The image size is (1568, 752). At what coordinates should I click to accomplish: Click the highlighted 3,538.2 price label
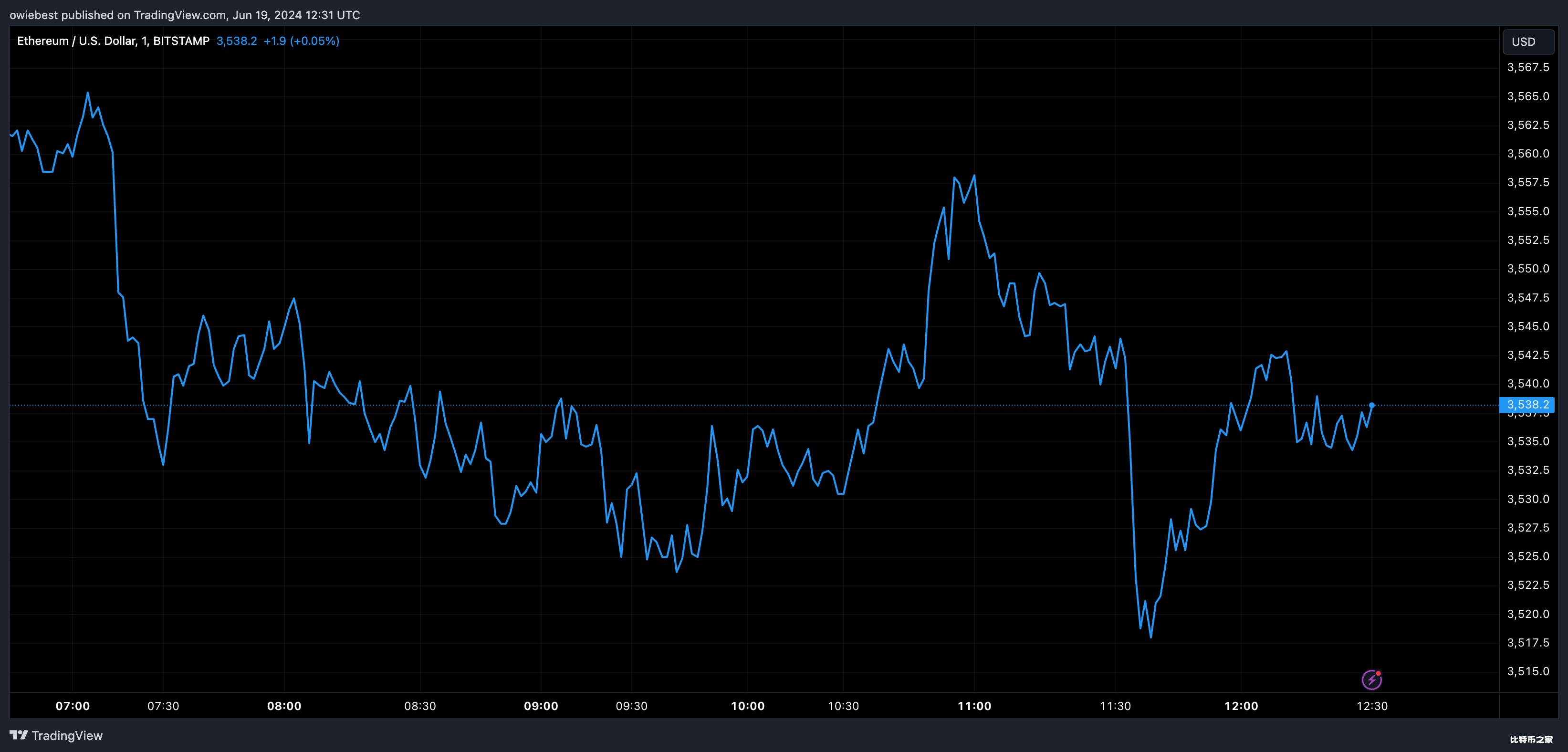pos(1527,405)
